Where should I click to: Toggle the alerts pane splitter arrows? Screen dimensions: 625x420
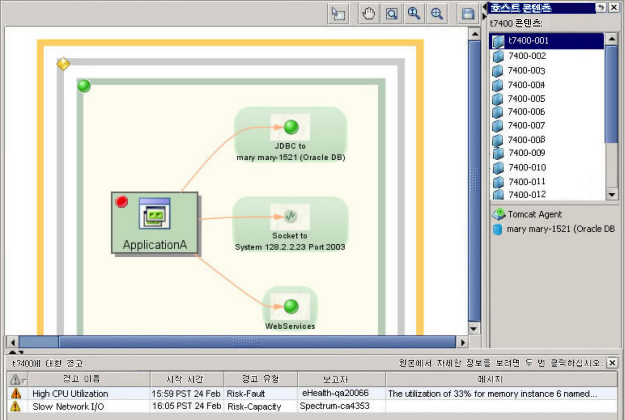(x=16, y=352)
